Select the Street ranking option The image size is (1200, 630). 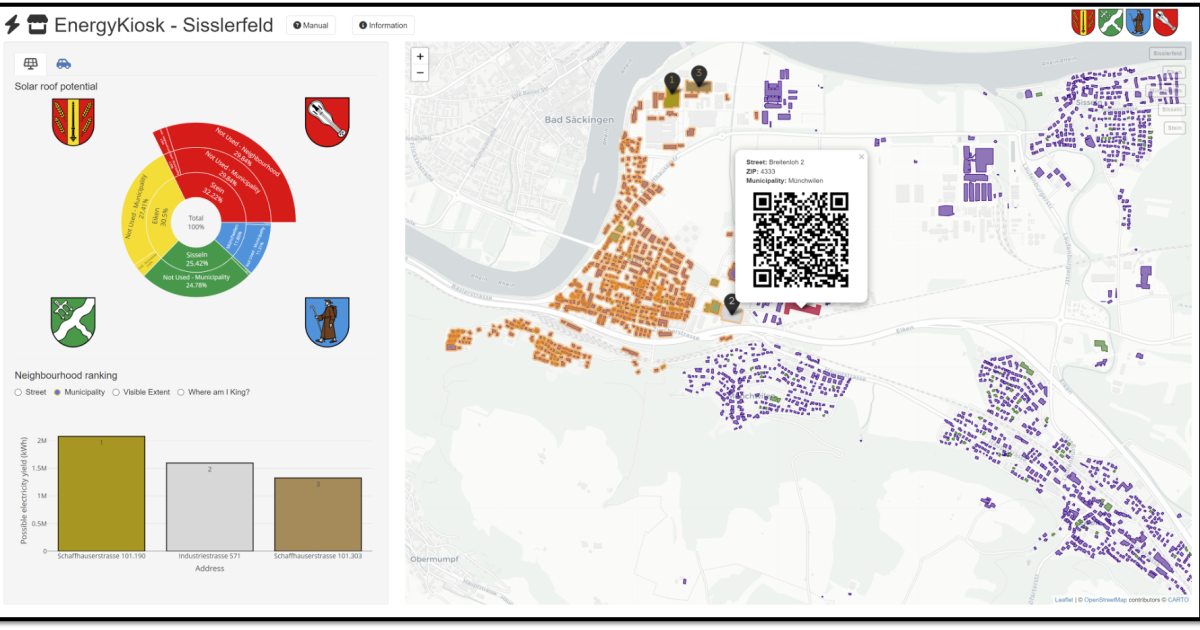click(x=19, y=392)
